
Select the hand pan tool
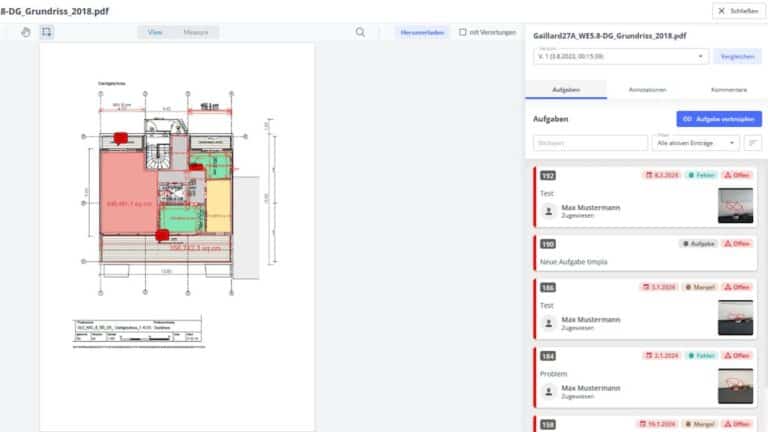[26, 32]
